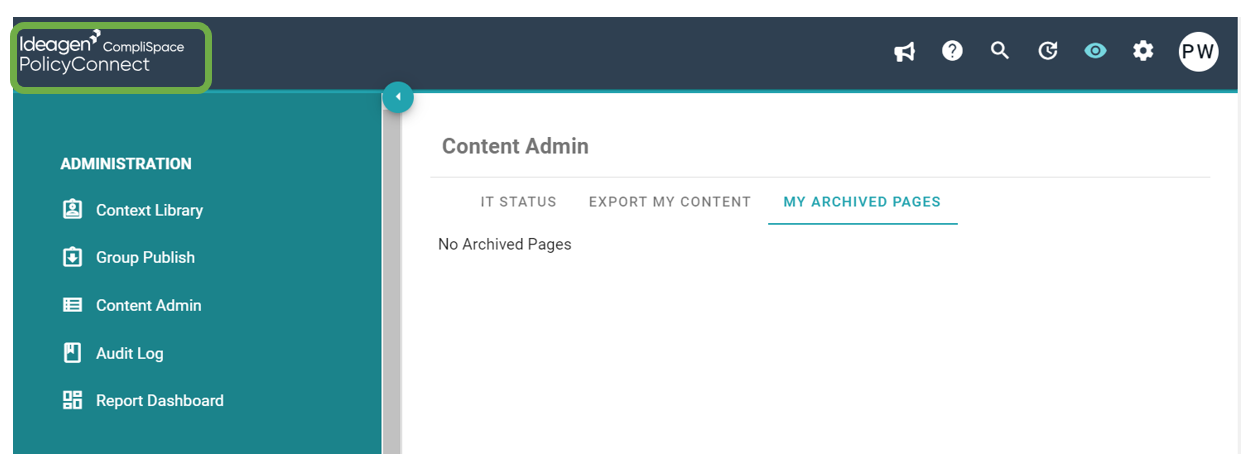1243x463 pixels.
Task: Click the Ideagen PolicyConnect logo
Action: point(102,54)
